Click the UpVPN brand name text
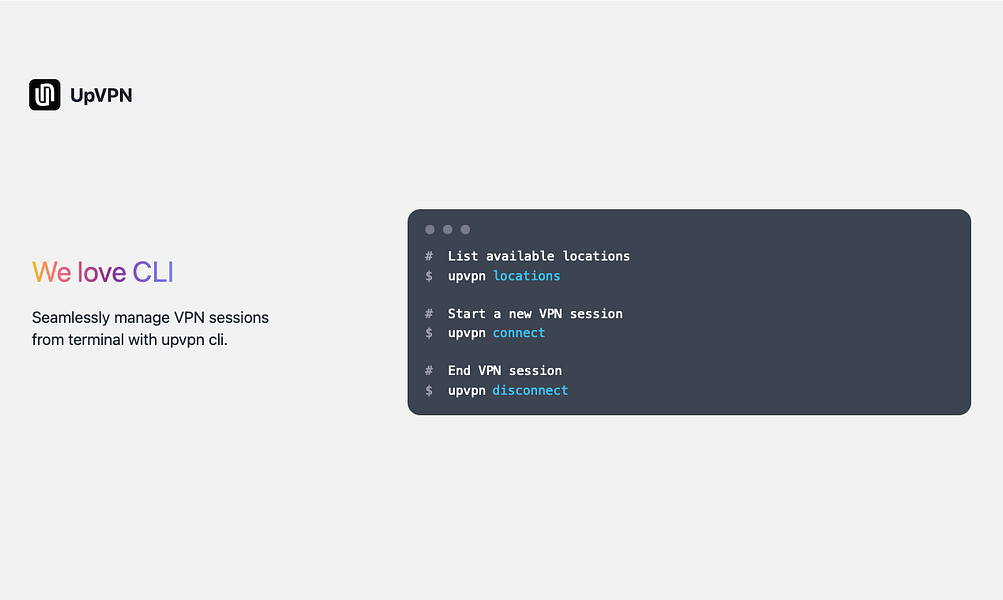Screen dimensions: 1003x600 101,96
